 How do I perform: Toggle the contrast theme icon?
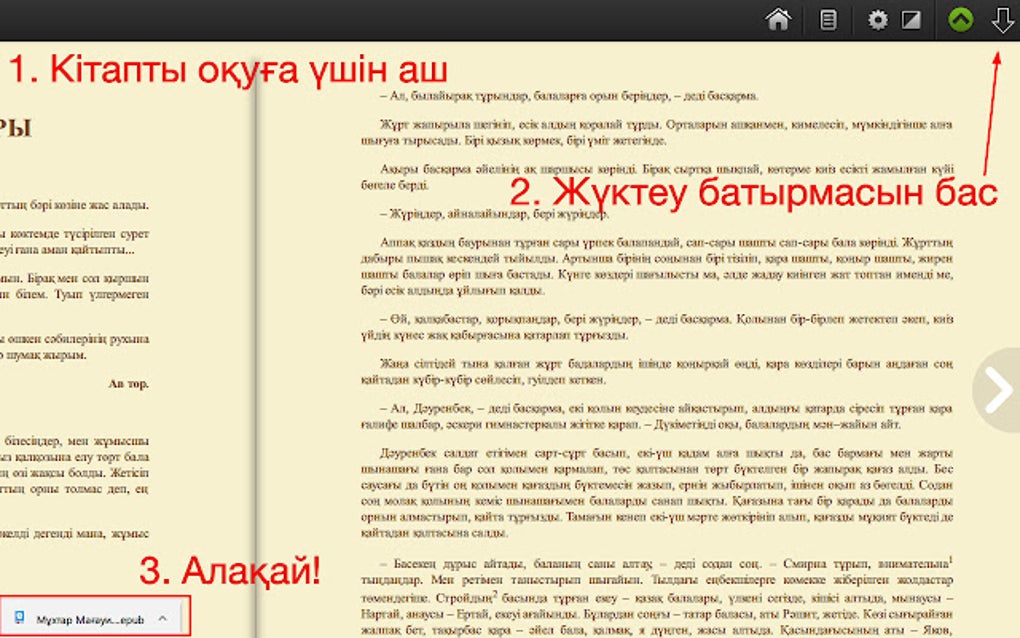[911, 20]
